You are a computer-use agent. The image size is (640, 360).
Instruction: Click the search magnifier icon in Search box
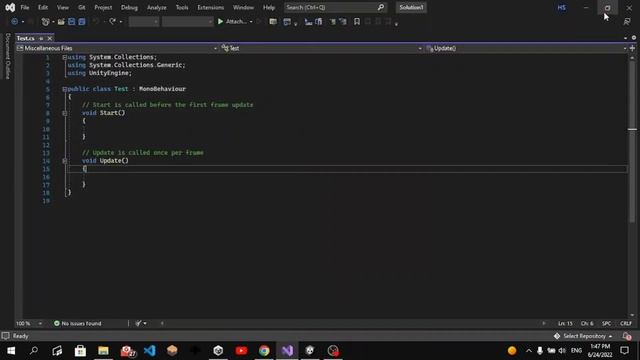pos(380,7)
